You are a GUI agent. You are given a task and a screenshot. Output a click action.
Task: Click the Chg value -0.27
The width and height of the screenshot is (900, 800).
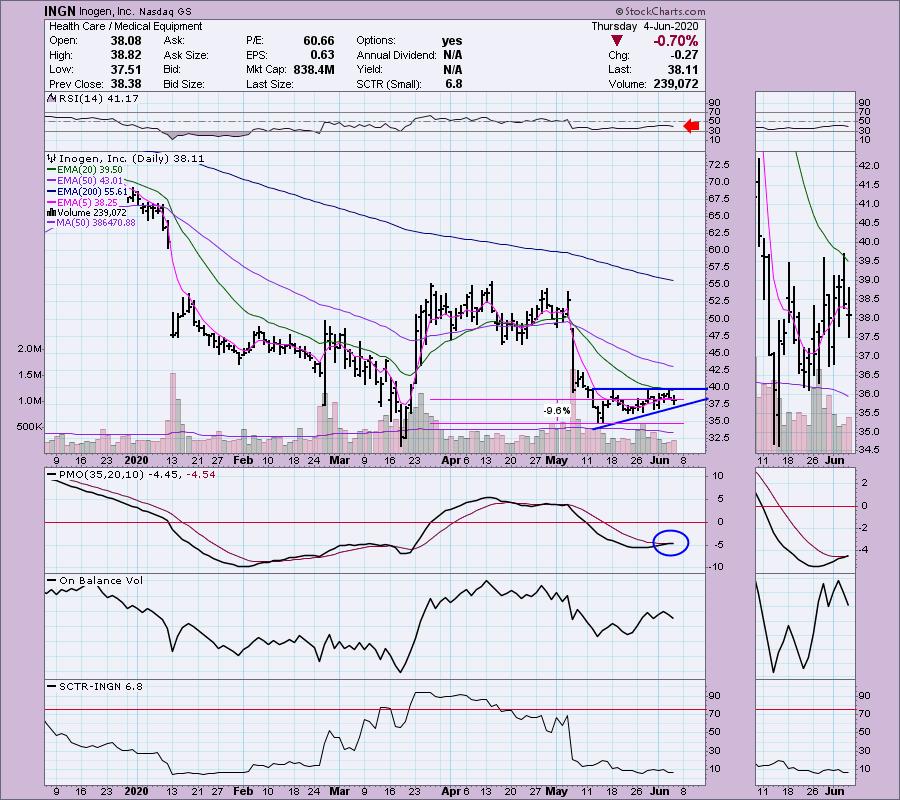point(684,55)
